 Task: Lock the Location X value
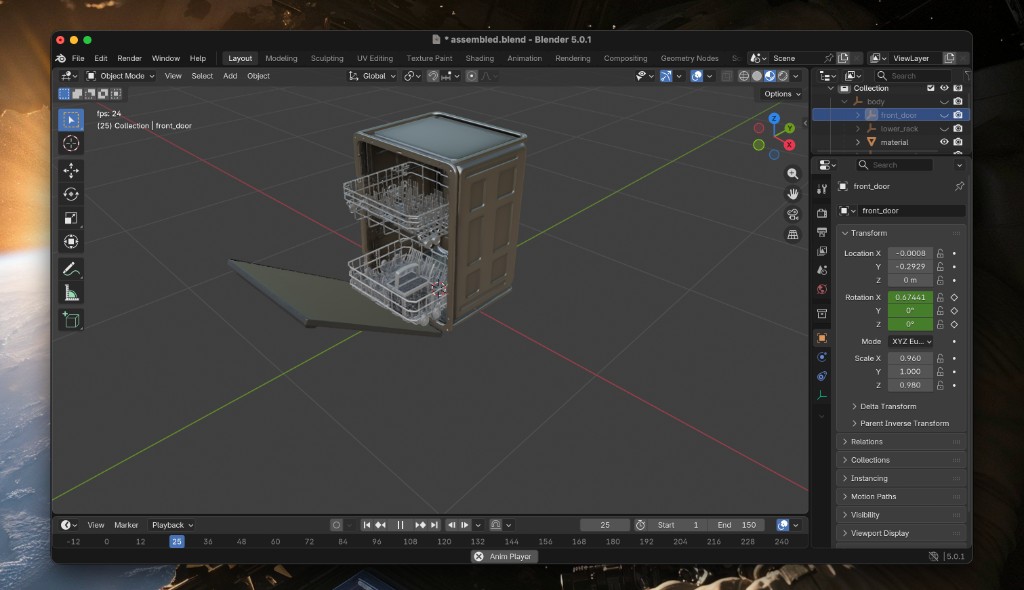coord(940,254)
